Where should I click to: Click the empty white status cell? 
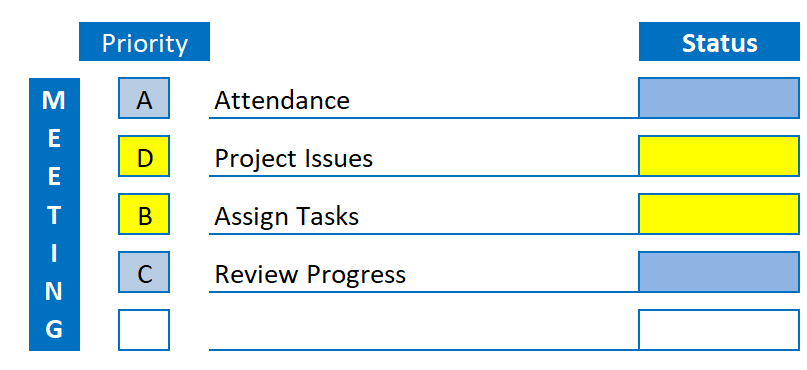click(719, 330)
